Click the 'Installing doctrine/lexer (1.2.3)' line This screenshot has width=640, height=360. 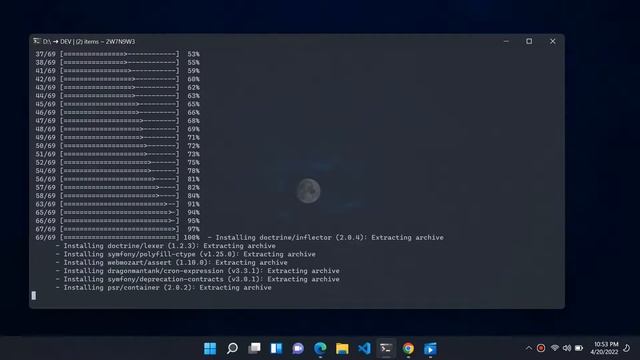[x=165, y=246]
